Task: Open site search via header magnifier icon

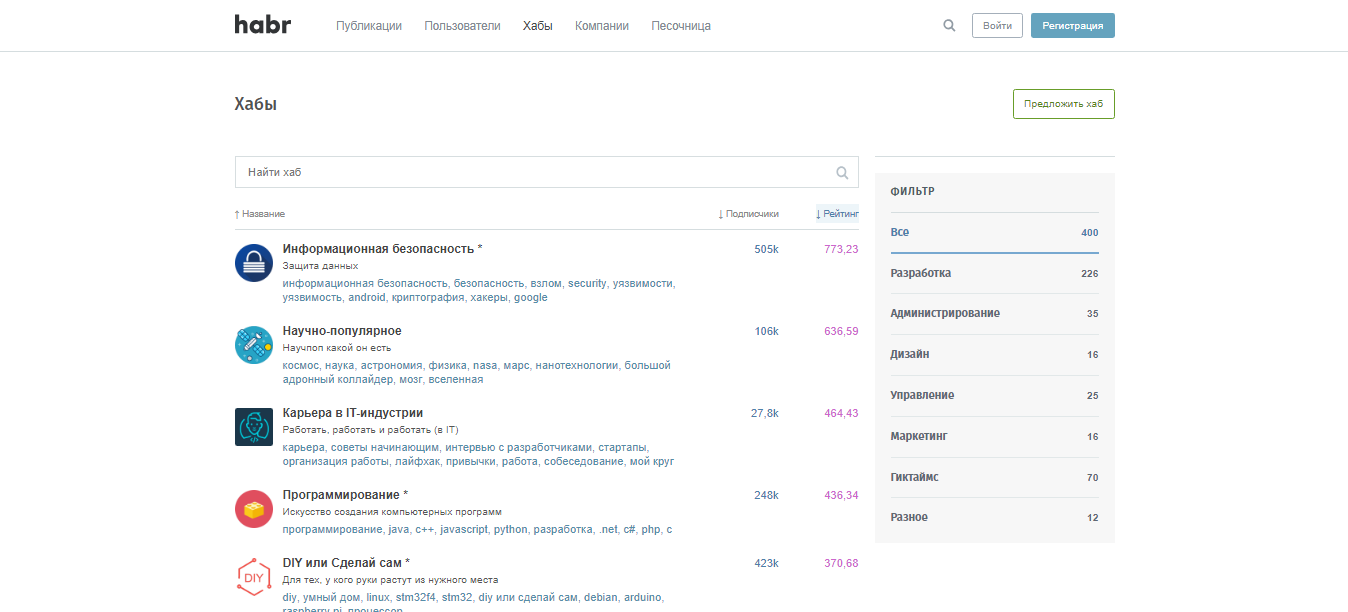Action: 949,26
